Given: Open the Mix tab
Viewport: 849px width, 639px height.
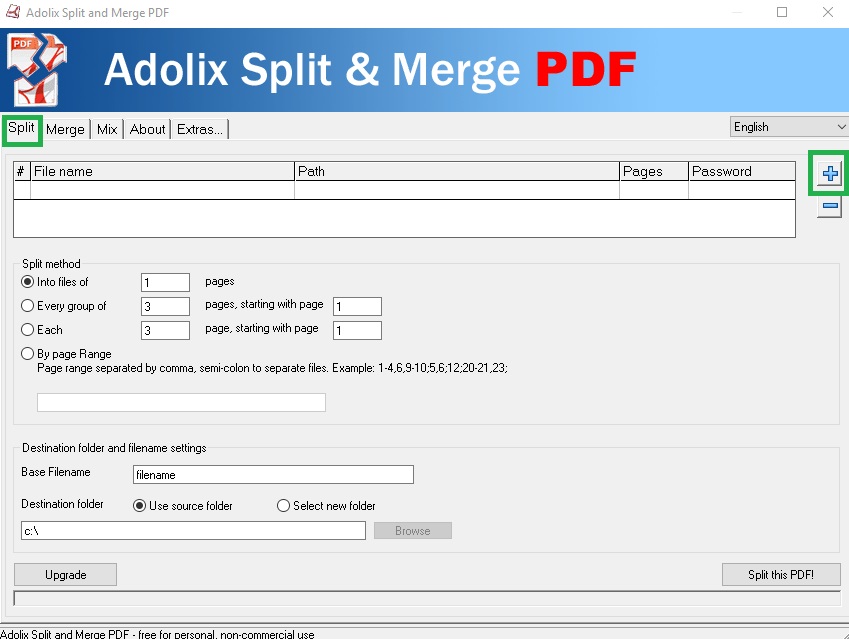Looking at the screenshot, I should tap(106, 129).
